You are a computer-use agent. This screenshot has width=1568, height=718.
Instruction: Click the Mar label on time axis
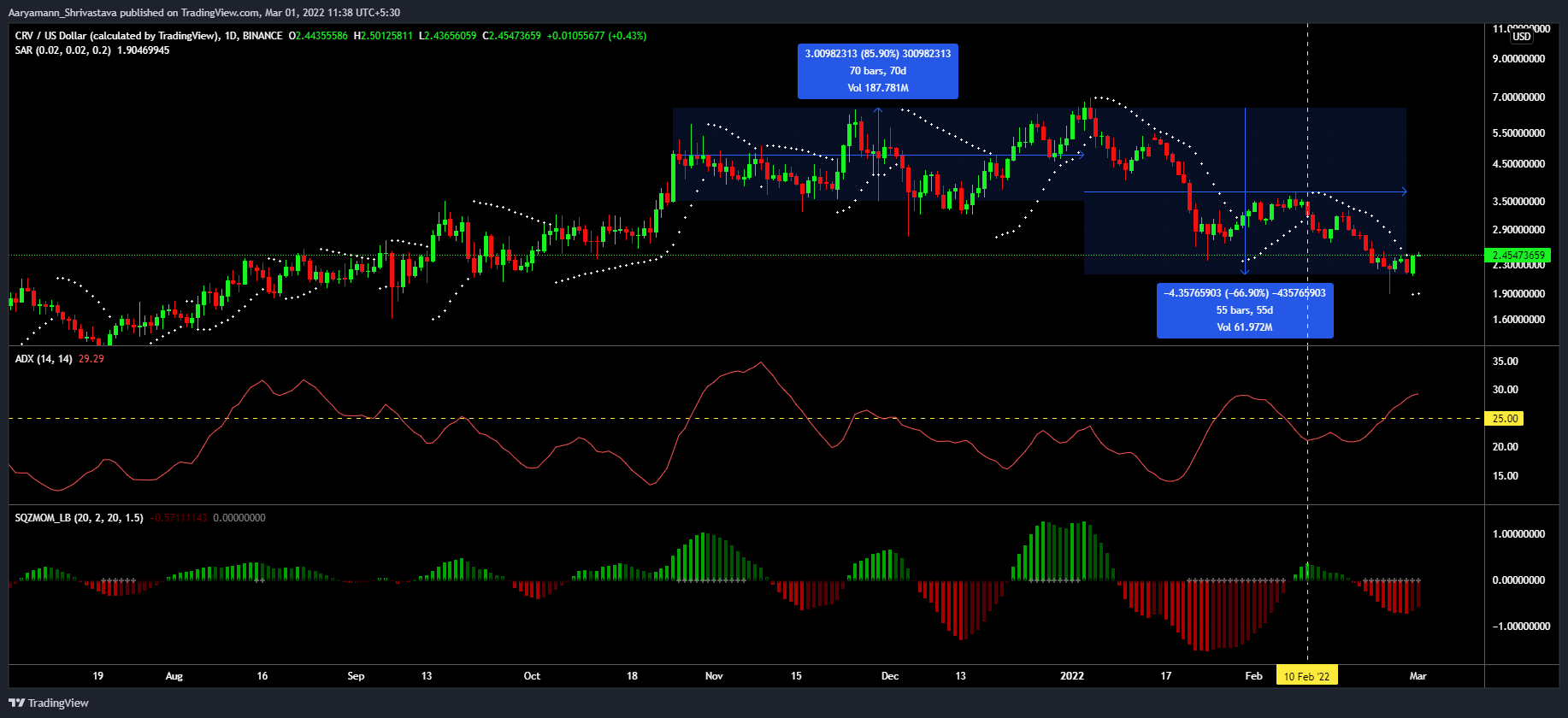point(1418,676)
